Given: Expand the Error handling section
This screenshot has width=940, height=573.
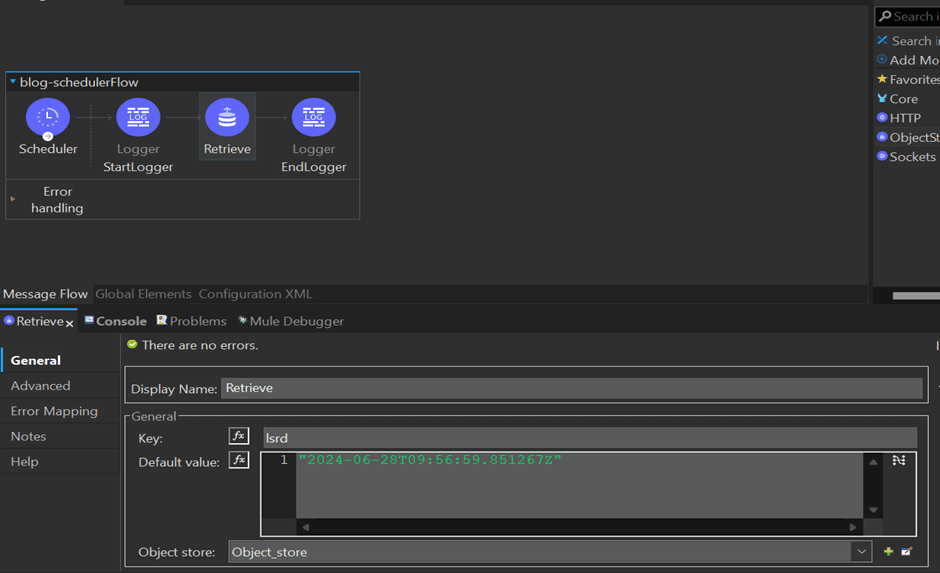Looking at the screenshot, I should pos(13,200).
